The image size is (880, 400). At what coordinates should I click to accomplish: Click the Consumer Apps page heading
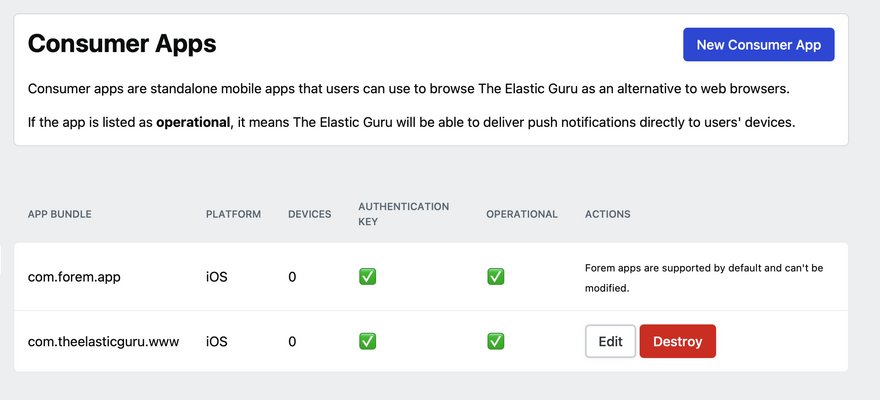122,44
